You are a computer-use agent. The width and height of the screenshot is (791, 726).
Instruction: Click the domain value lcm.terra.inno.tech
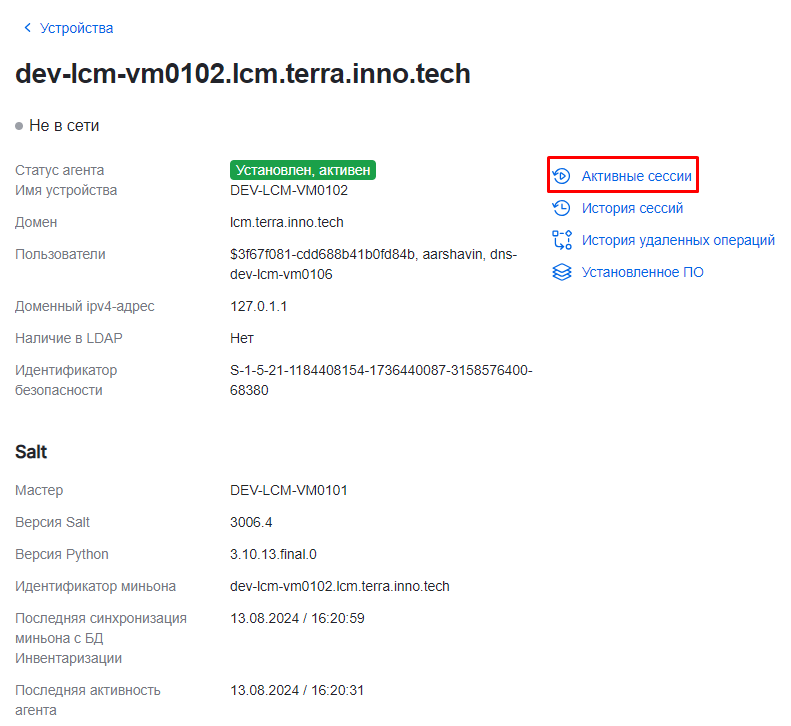point(287,222)
